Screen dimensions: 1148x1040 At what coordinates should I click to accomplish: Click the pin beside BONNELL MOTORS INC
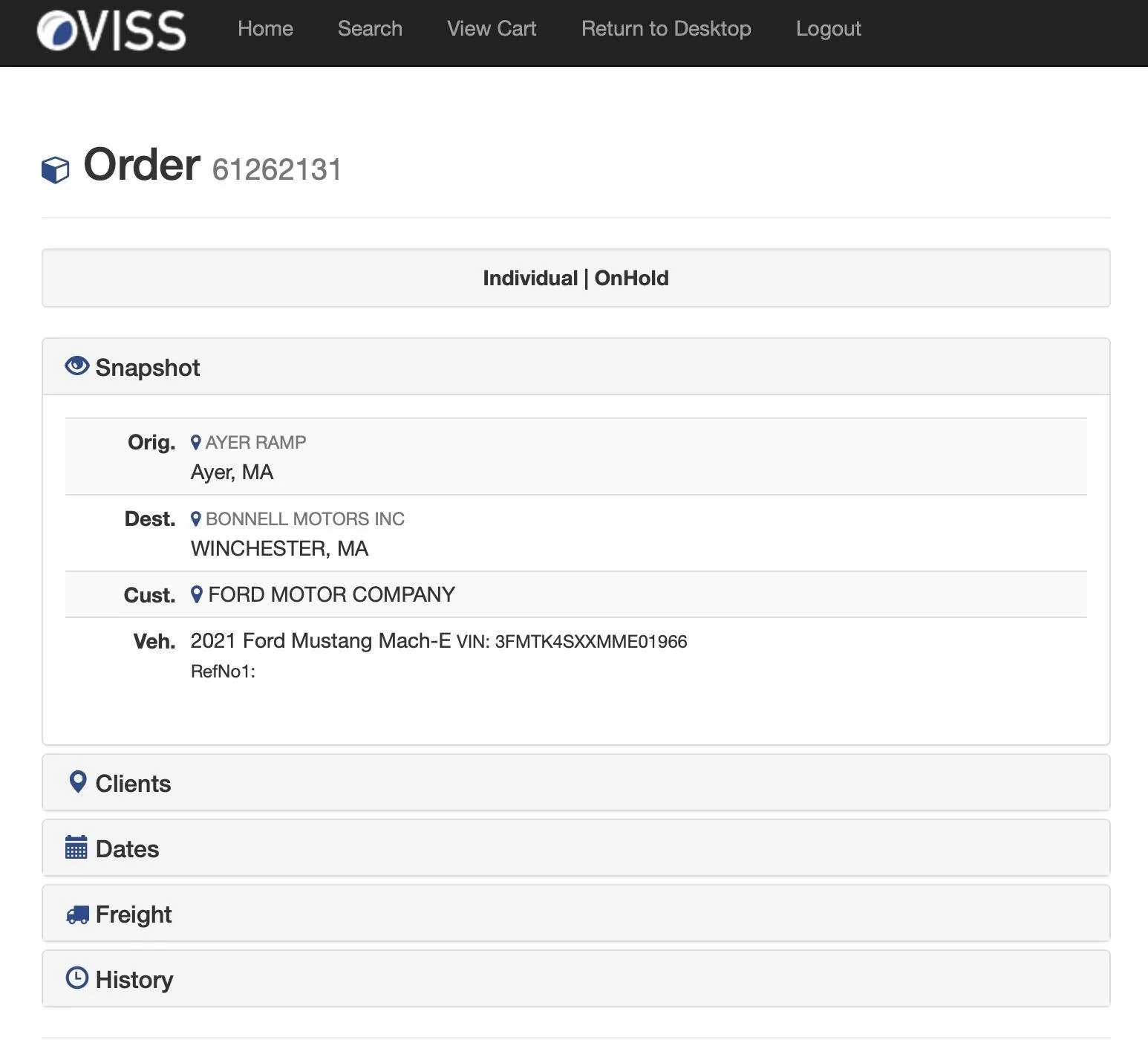[x=196, y=519]
